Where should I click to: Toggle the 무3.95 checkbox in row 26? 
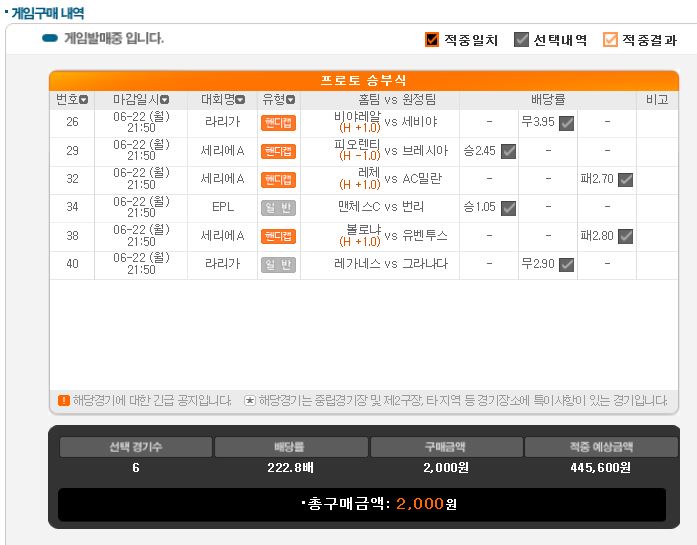coord(566,123)
